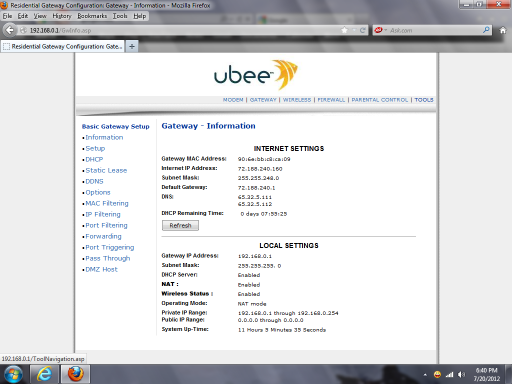Screen dimensions: 512x384
Task: Go to the WIRELESS navigation section
Action: click(297, 100)
